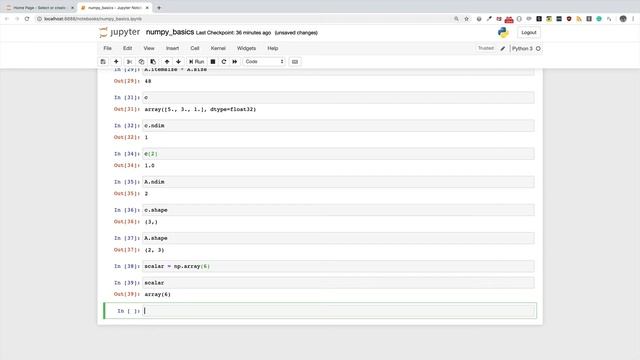Insert a cell below with plus icon

[x=116, y=62]
